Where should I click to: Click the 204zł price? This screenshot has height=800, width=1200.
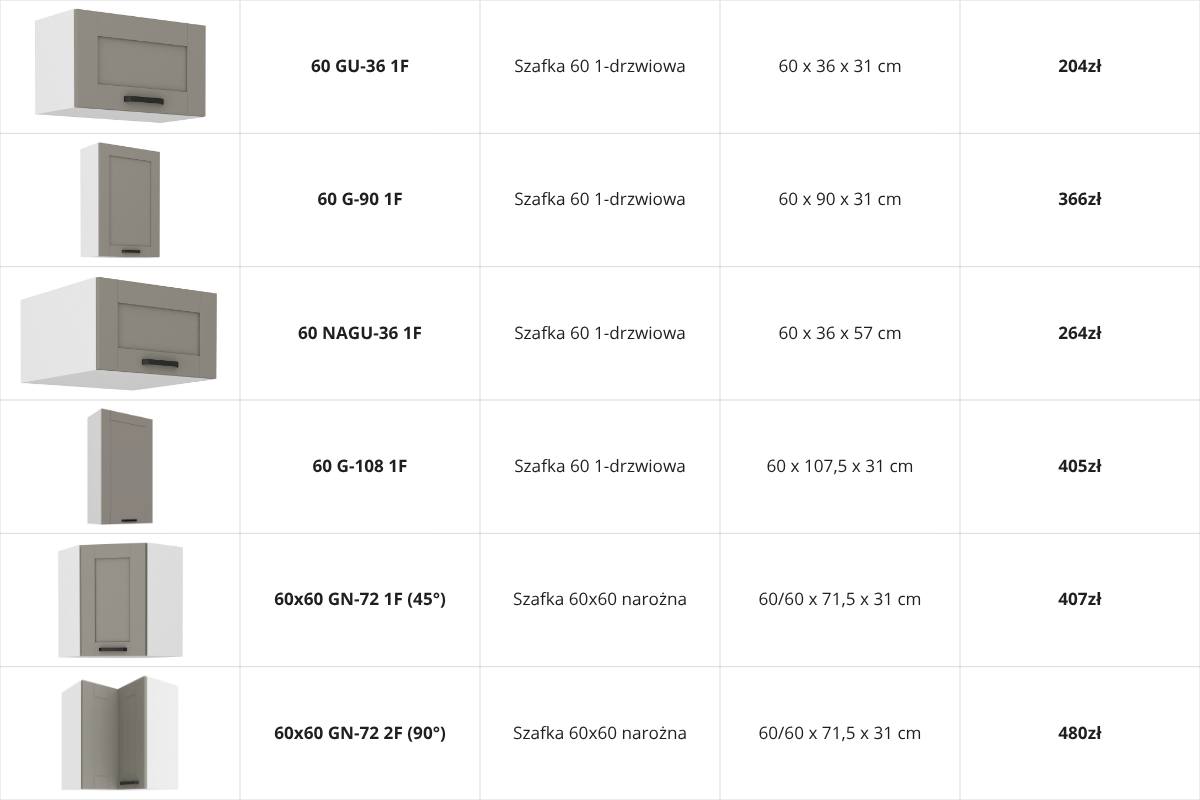[x=1080, y=67]
